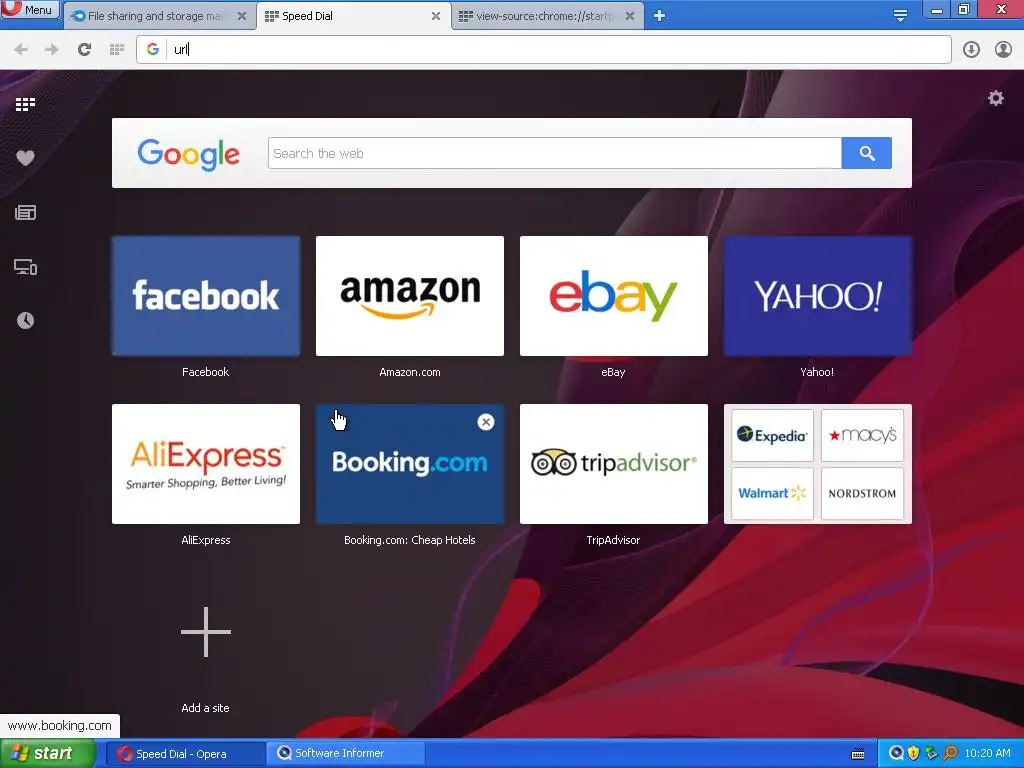1024x768 pixels.
Task: Click the Windows start button
Action: point(48,754)
